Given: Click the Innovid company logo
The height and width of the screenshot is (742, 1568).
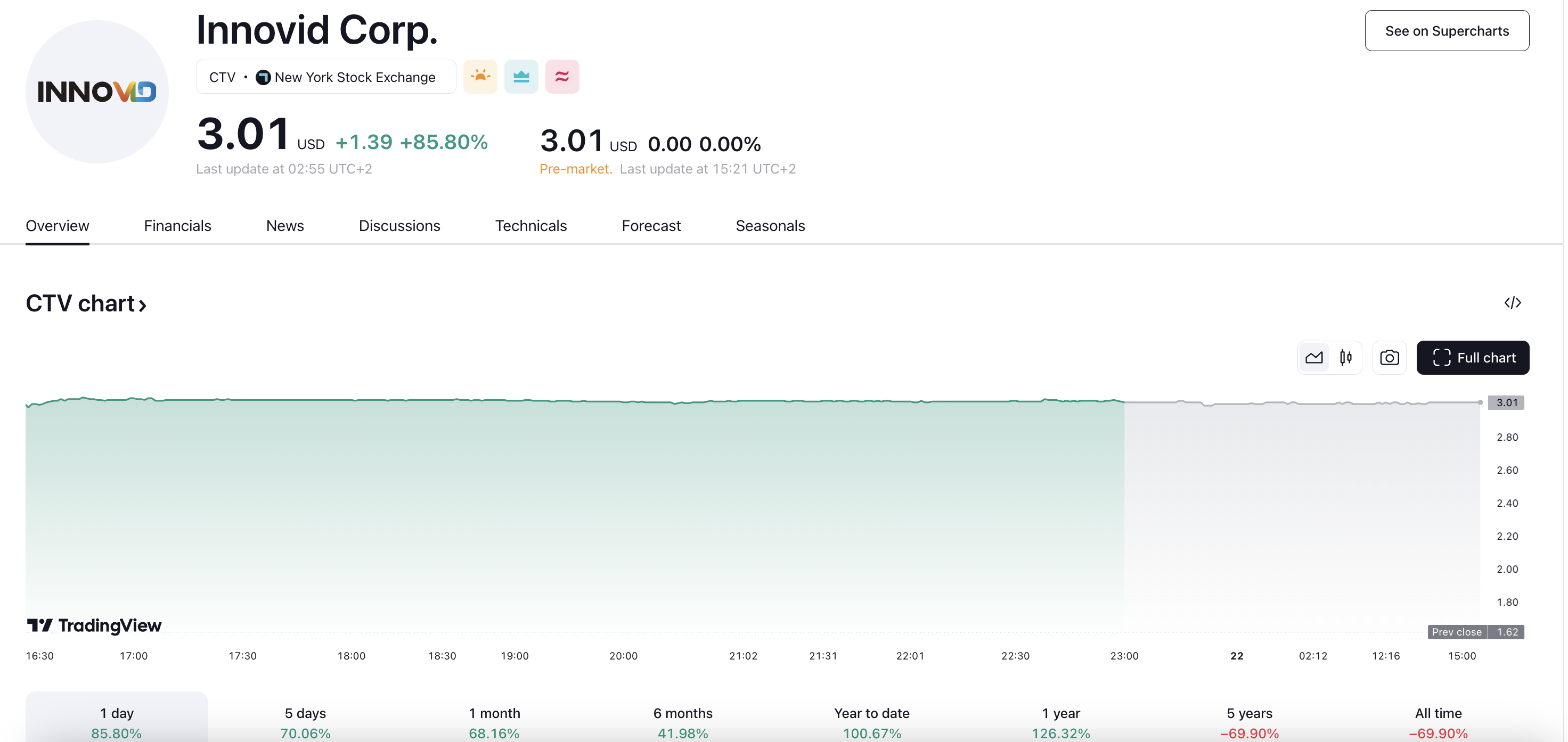Looking at the screenshot, I should tap(97, 92).
